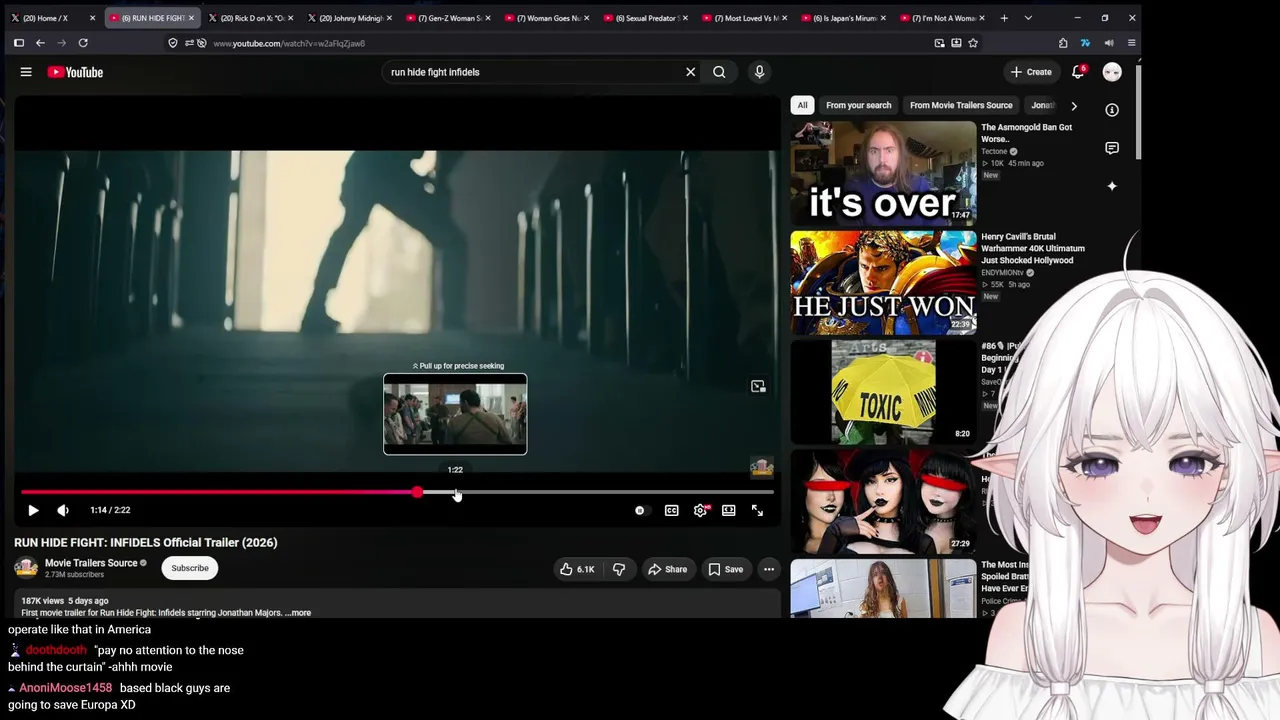
Task: Open the browser tab list dropdown
Action: tap(1028, 18)
